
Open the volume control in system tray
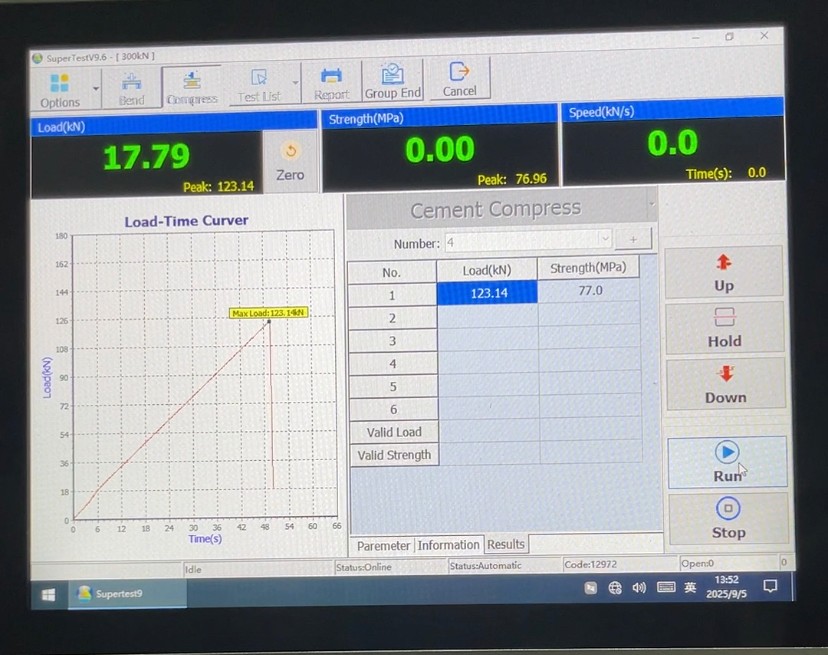point(639,587)
